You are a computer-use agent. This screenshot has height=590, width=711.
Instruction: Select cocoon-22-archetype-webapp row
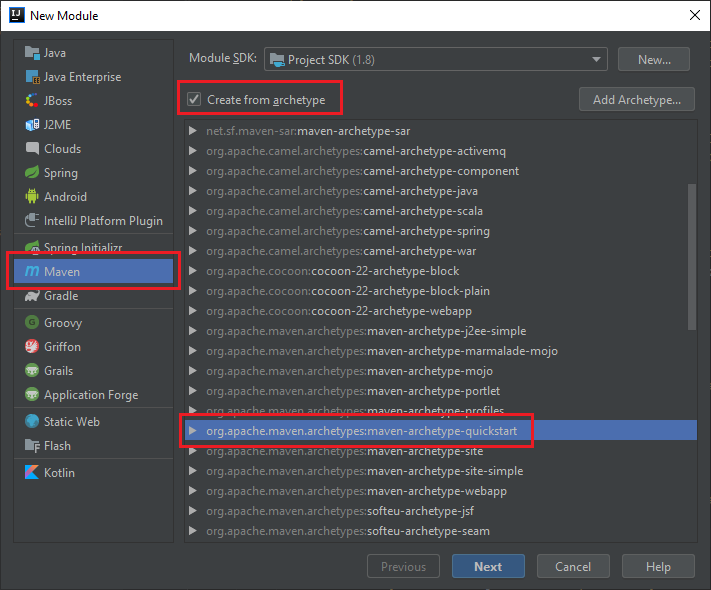[441, 311]
